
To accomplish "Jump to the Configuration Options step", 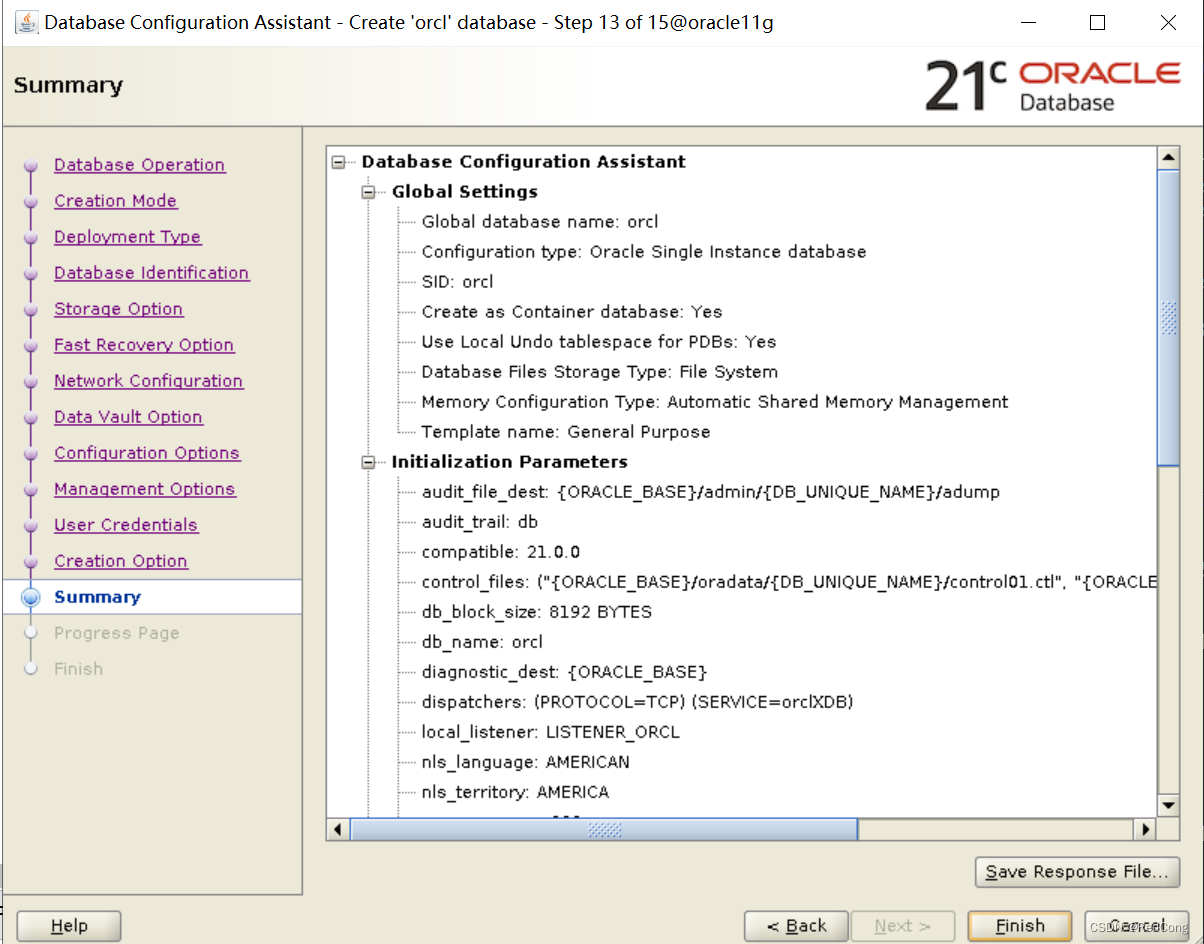I will 147,453.
